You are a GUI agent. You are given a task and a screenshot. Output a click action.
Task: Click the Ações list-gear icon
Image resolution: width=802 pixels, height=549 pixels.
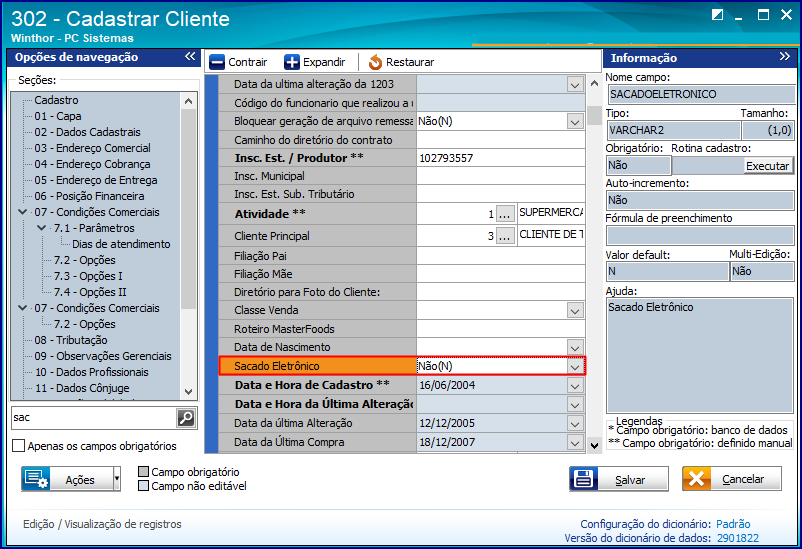point(36,479)
